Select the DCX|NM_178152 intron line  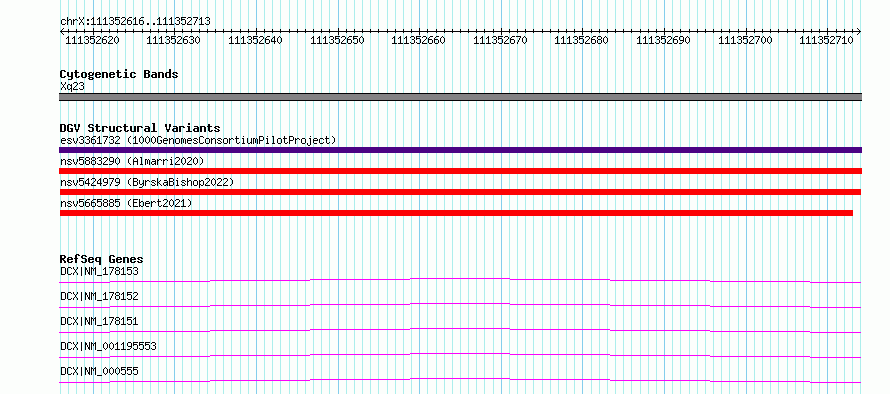point(460,305)
